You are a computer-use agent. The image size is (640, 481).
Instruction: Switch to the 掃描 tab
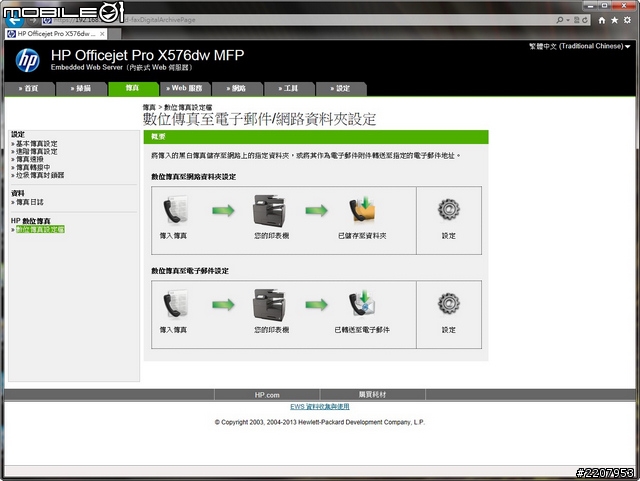pyautogui.click(x=81, y=89)
